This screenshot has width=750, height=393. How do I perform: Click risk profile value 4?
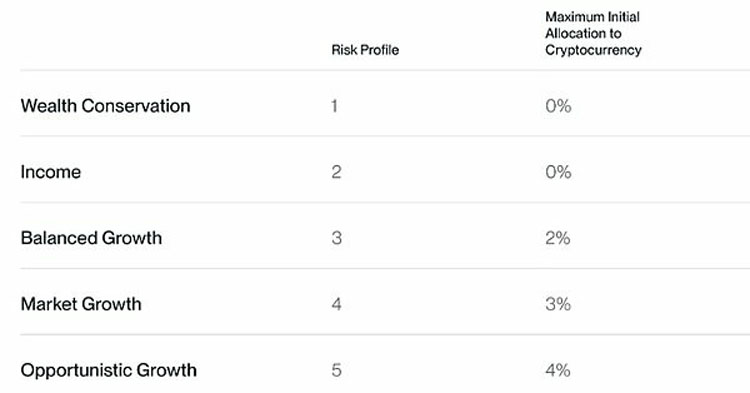pyautogui.click(x=336, y=304)
